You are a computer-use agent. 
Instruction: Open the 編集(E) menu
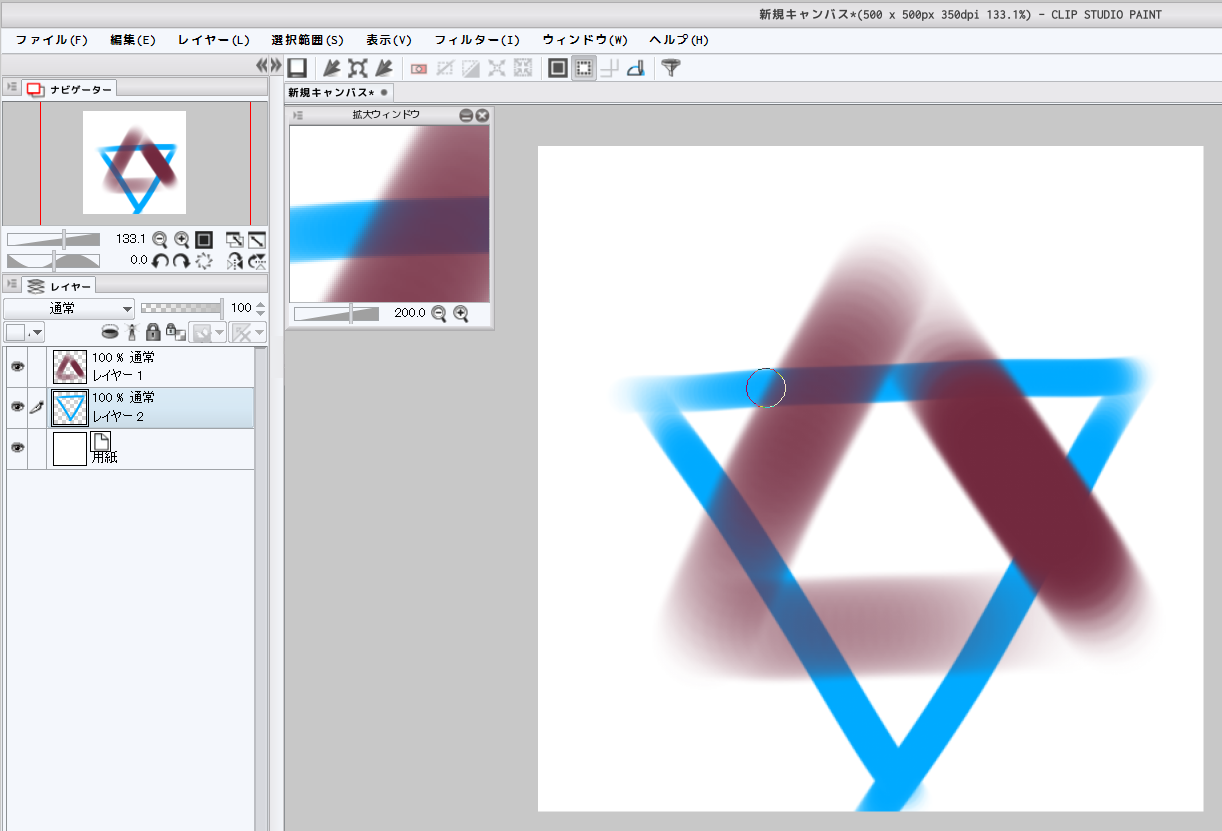[x=133, y=40]
